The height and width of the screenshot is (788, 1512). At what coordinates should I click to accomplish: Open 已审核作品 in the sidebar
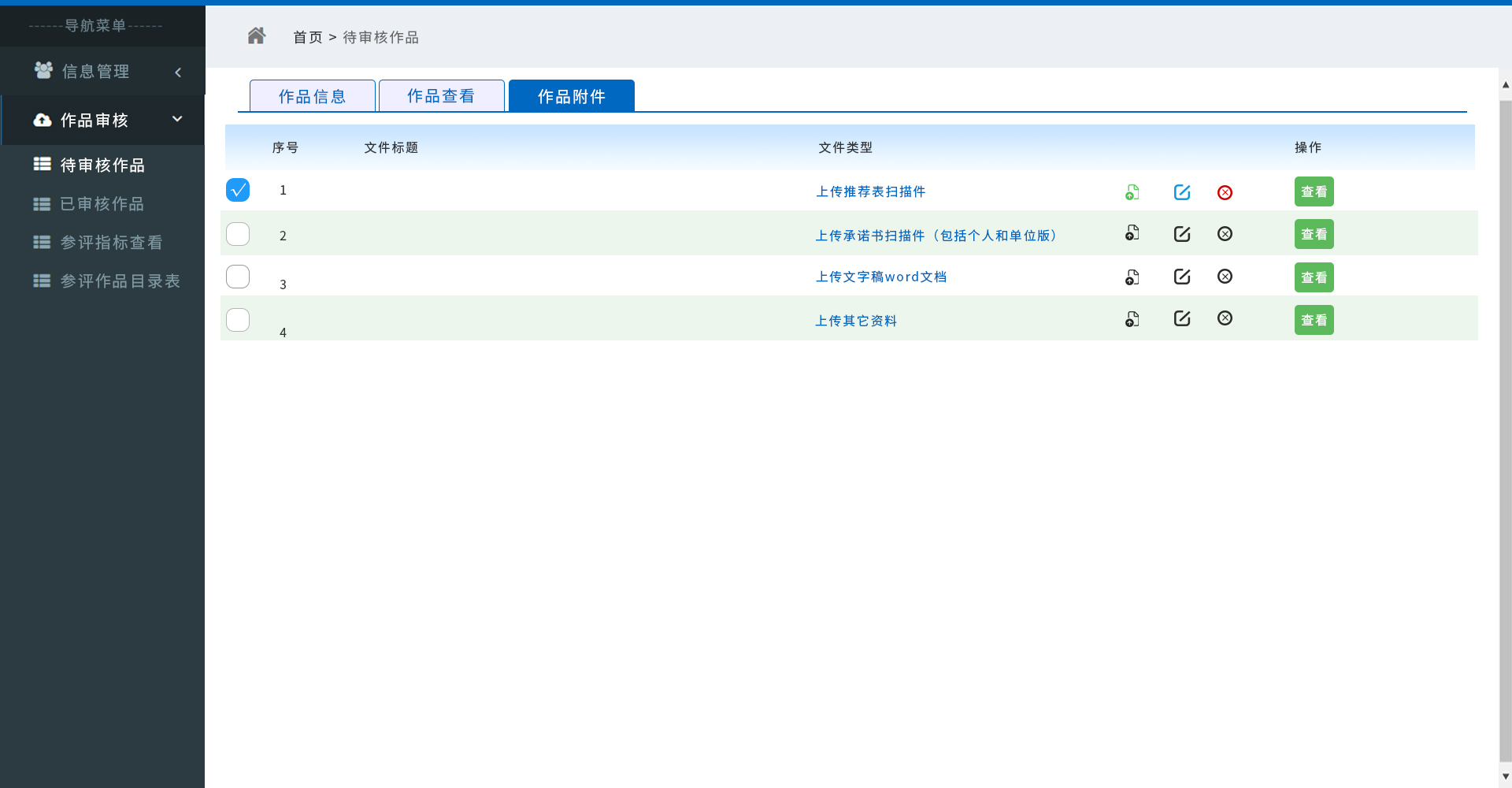102,204
